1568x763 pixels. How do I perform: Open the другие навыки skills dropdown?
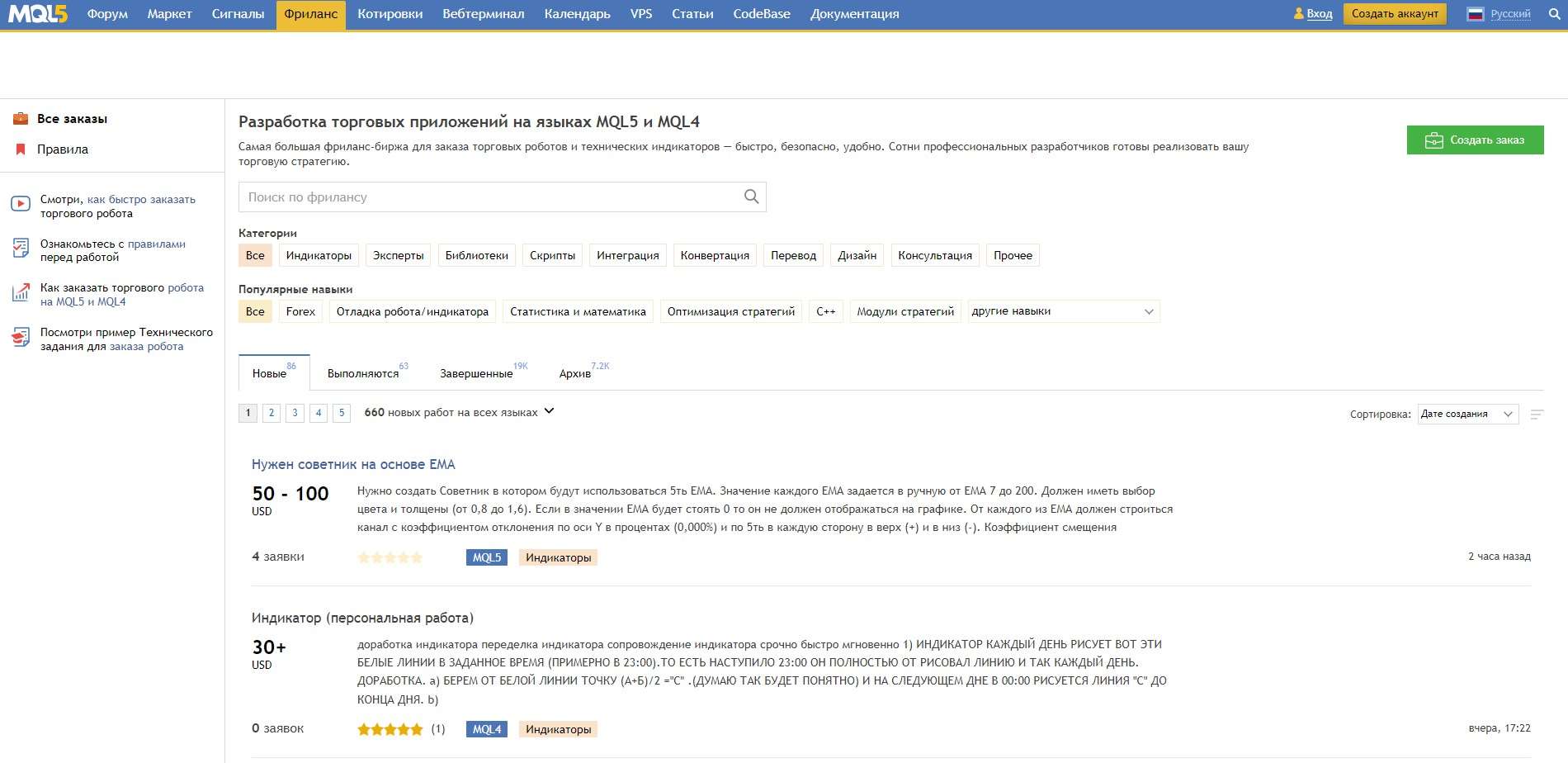(1064, 311)
